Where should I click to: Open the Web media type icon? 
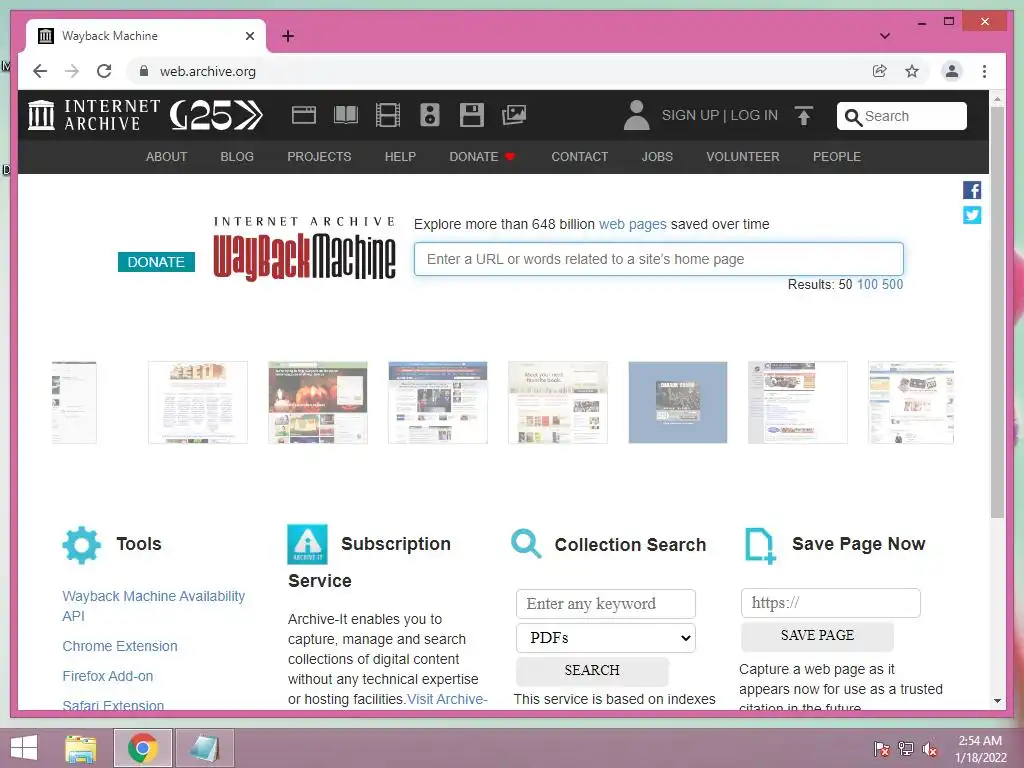304,115
